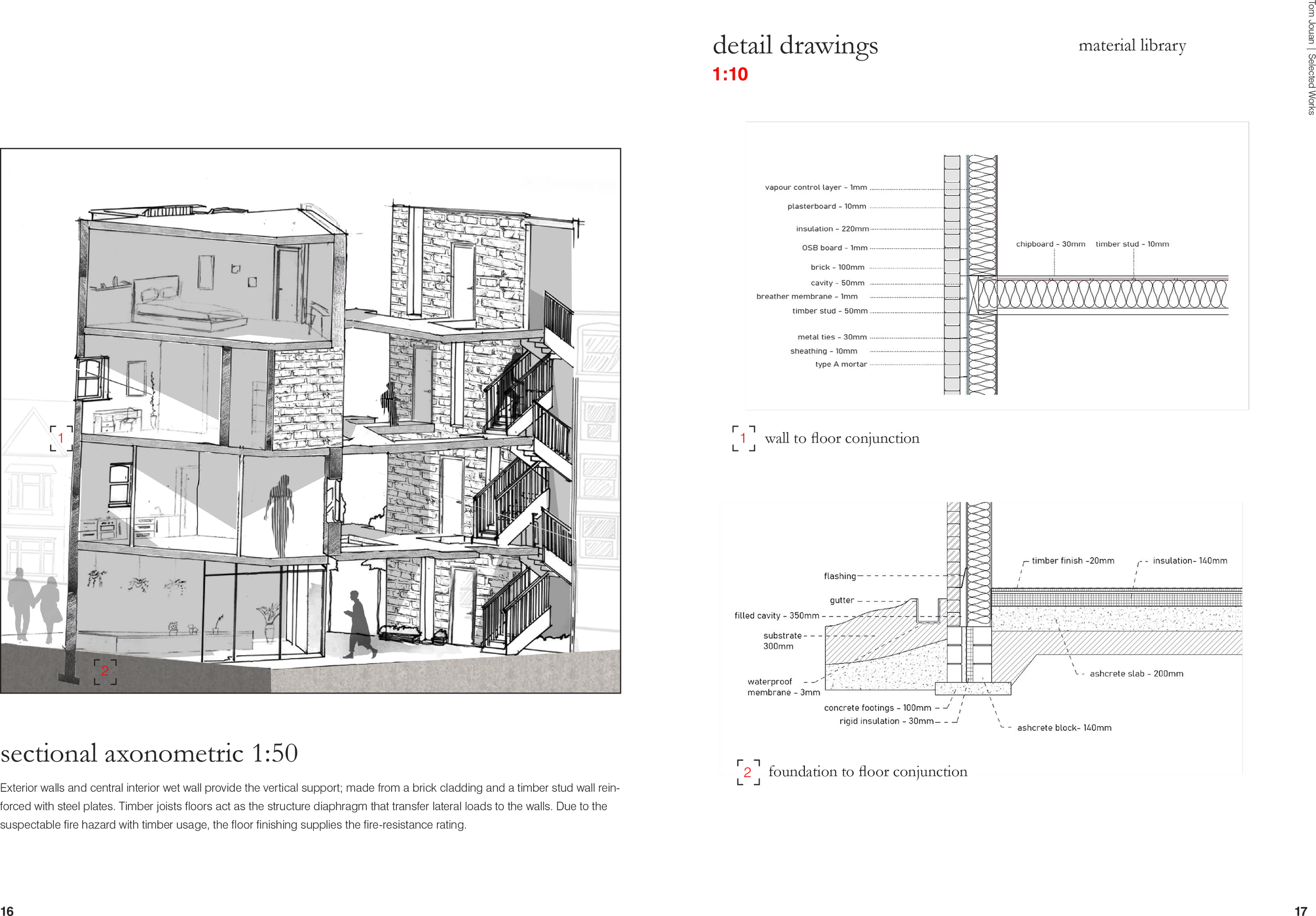Screen dimensions: 1316x916
Task: Select the couple silhouette at left street edge
Action: [34, 605]
